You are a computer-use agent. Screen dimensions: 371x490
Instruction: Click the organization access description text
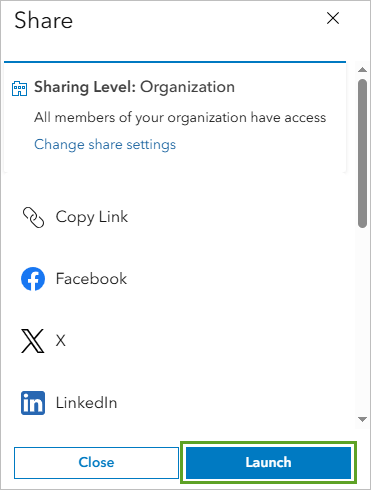[180, 118]
